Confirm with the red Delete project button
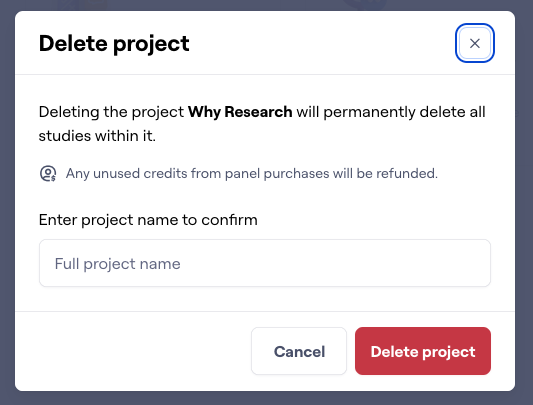Viewport: 533px width, 405px height. pyautogui.click(x=423, y=351)
